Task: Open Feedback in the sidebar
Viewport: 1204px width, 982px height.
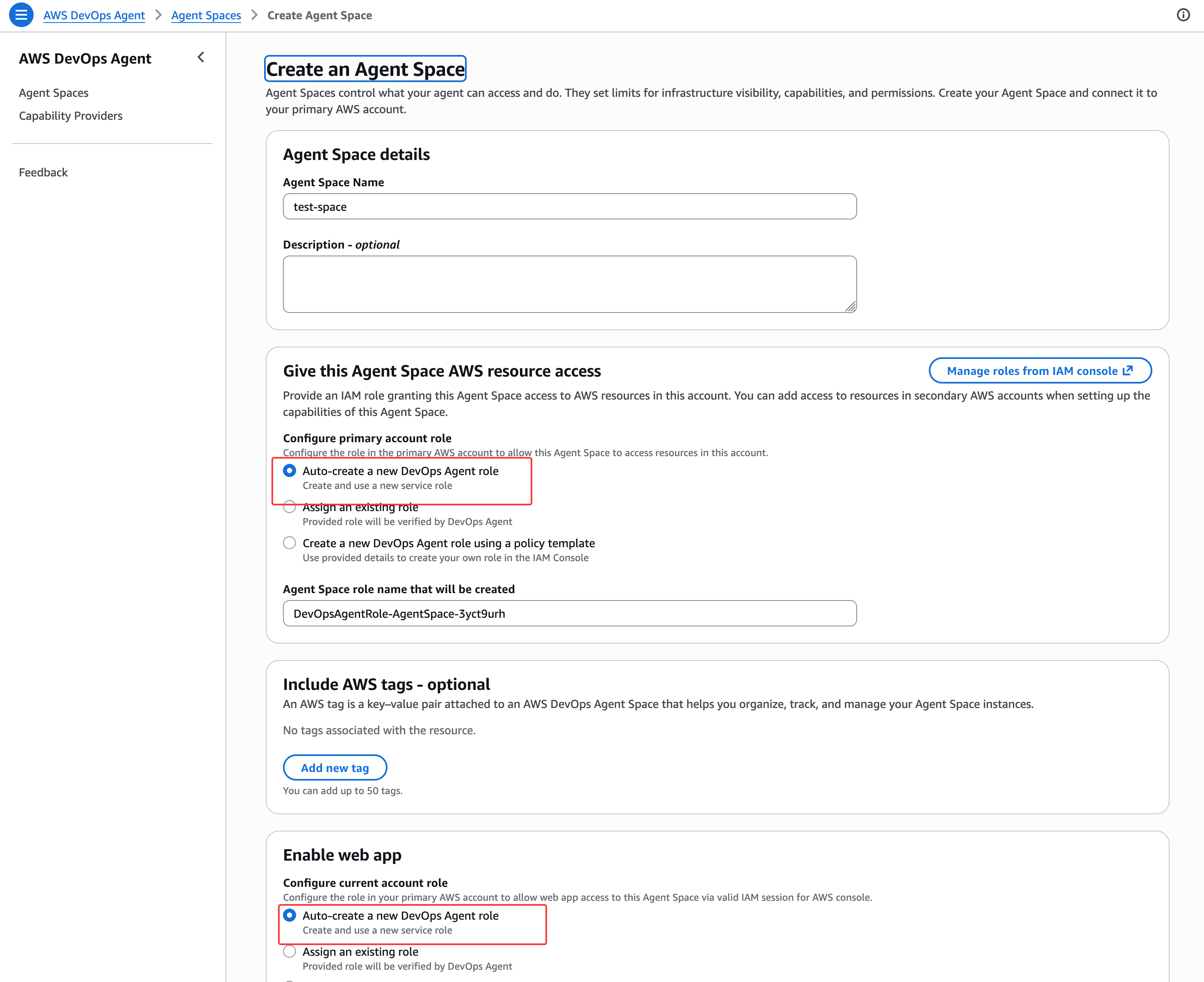Action: tap(43, 173)
